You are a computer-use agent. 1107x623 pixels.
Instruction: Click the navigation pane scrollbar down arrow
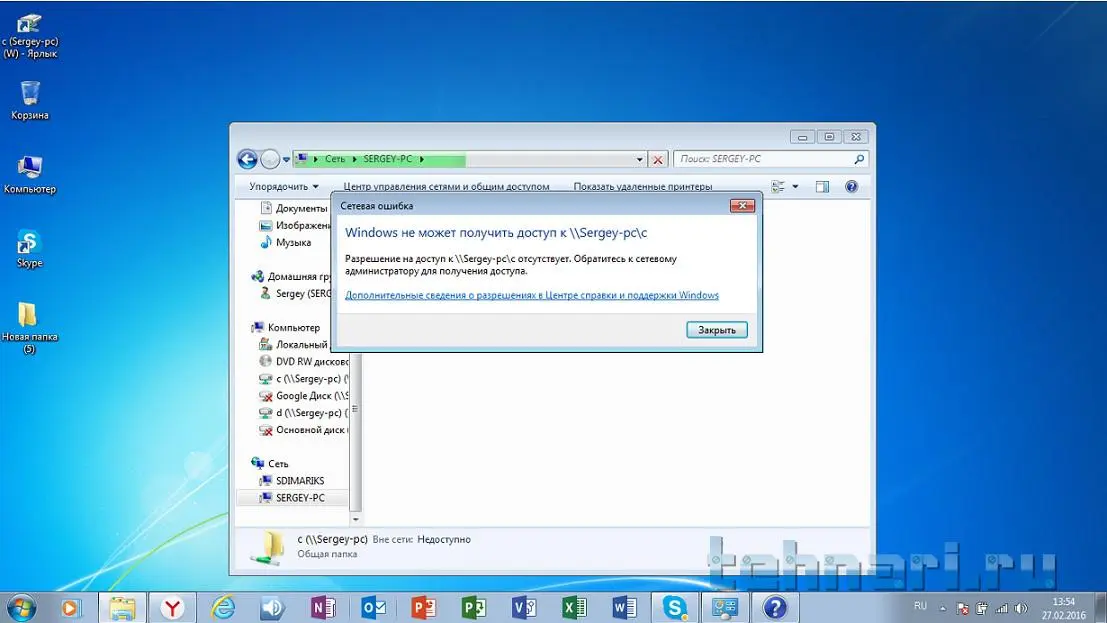coord(355,519)
